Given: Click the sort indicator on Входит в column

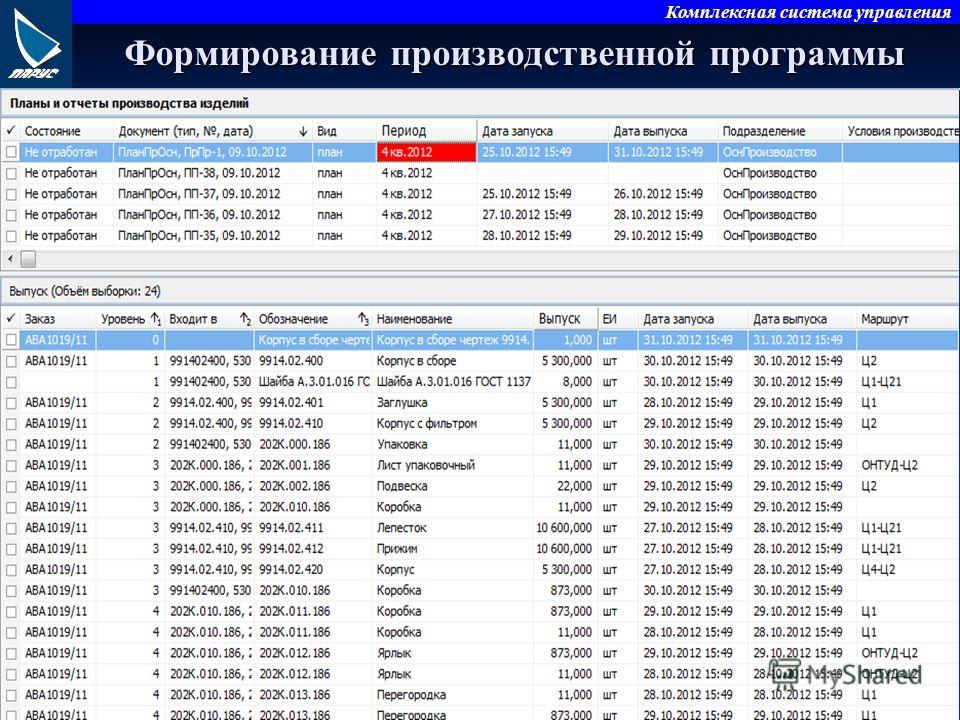Looking at the screenshot, I should click(245, 319).
